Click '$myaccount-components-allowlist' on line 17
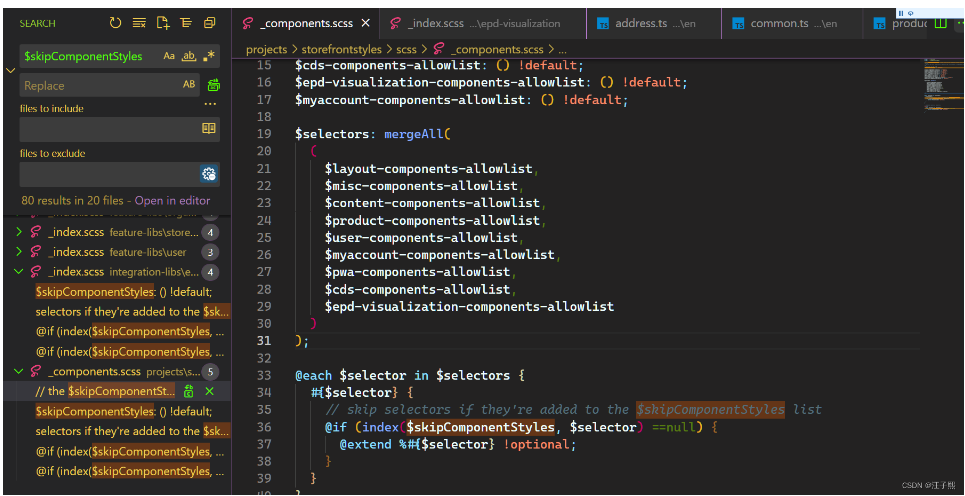 pos(410,100)
